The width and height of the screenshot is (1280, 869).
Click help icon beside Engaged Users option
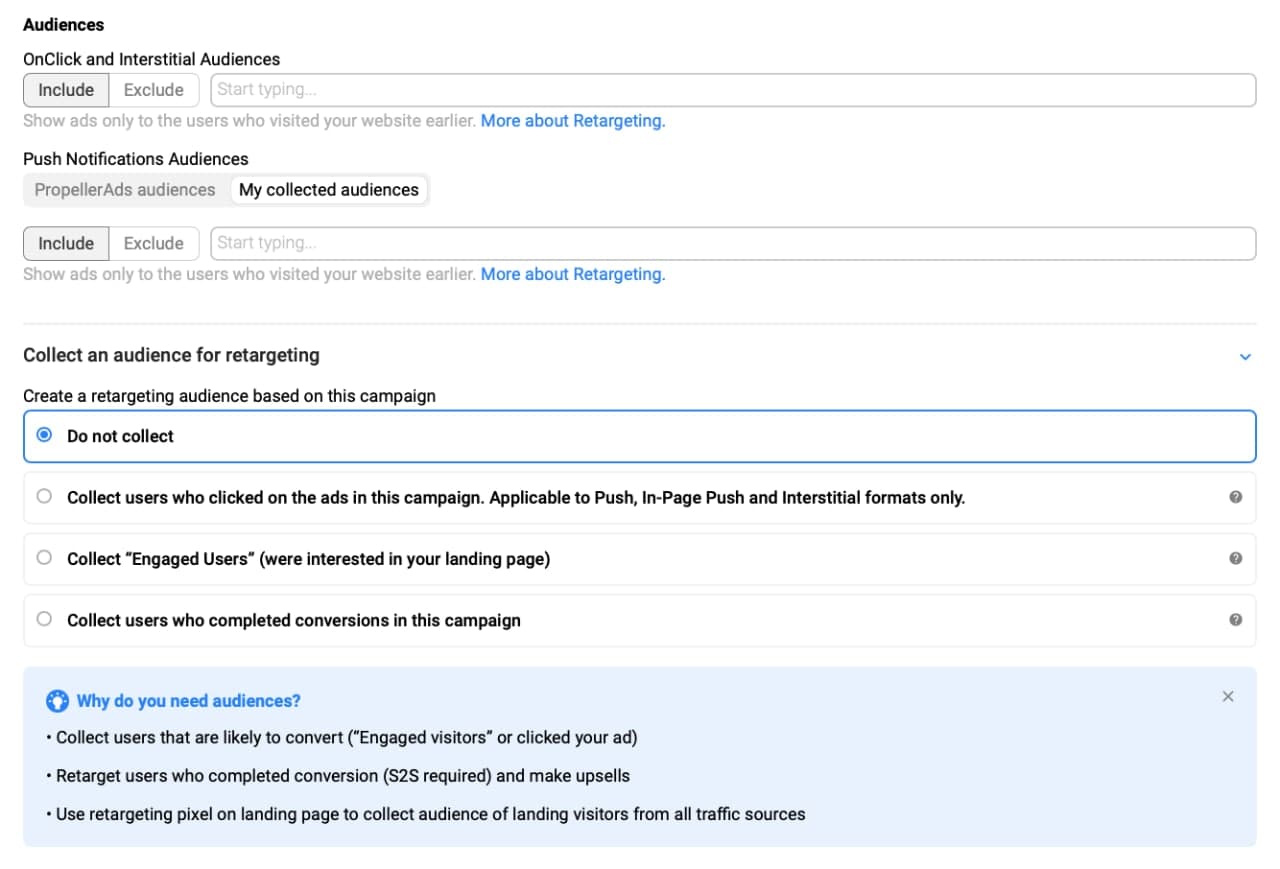click(1235, 559)
